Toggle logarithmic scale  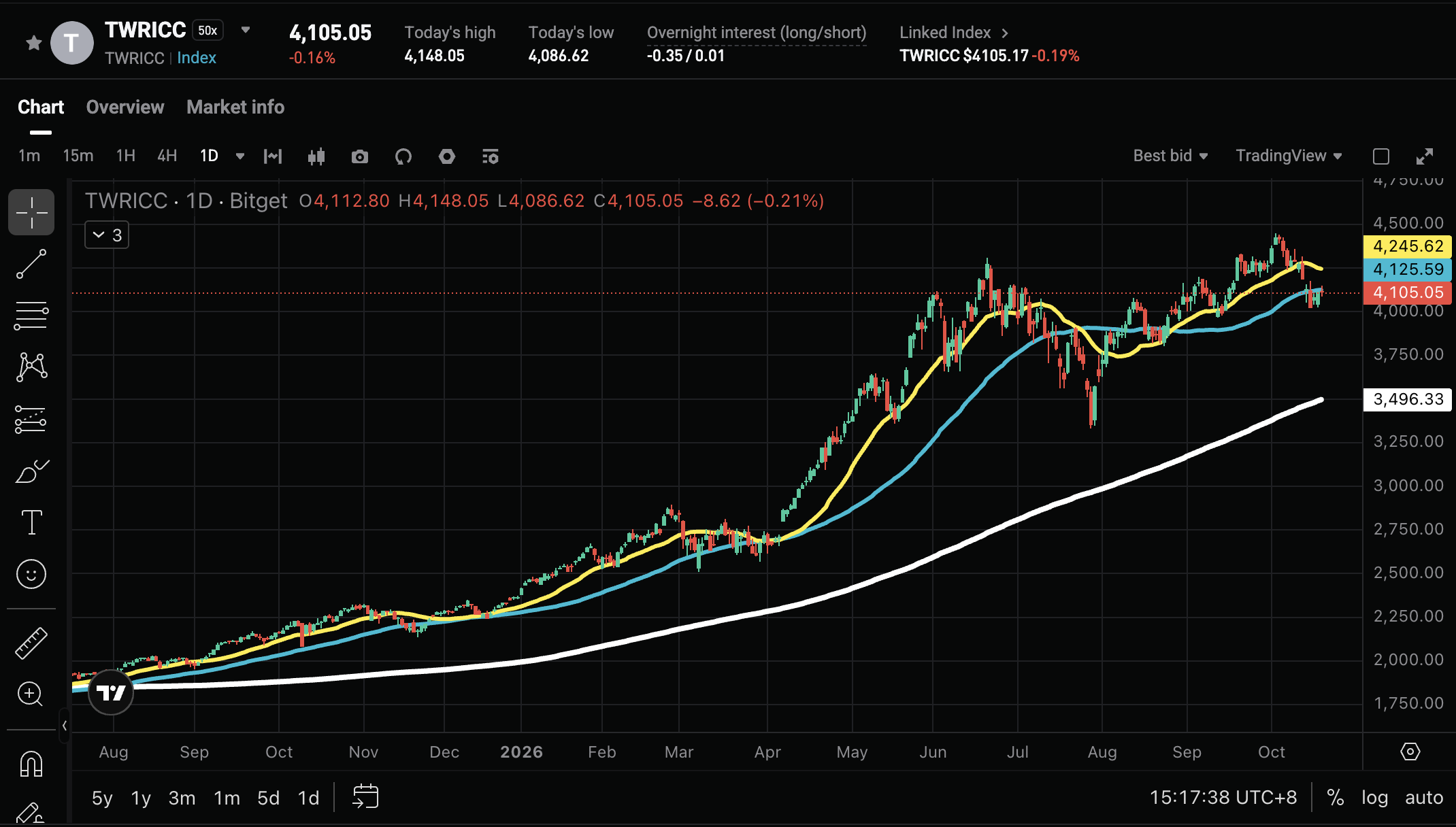click(1374, 797)
